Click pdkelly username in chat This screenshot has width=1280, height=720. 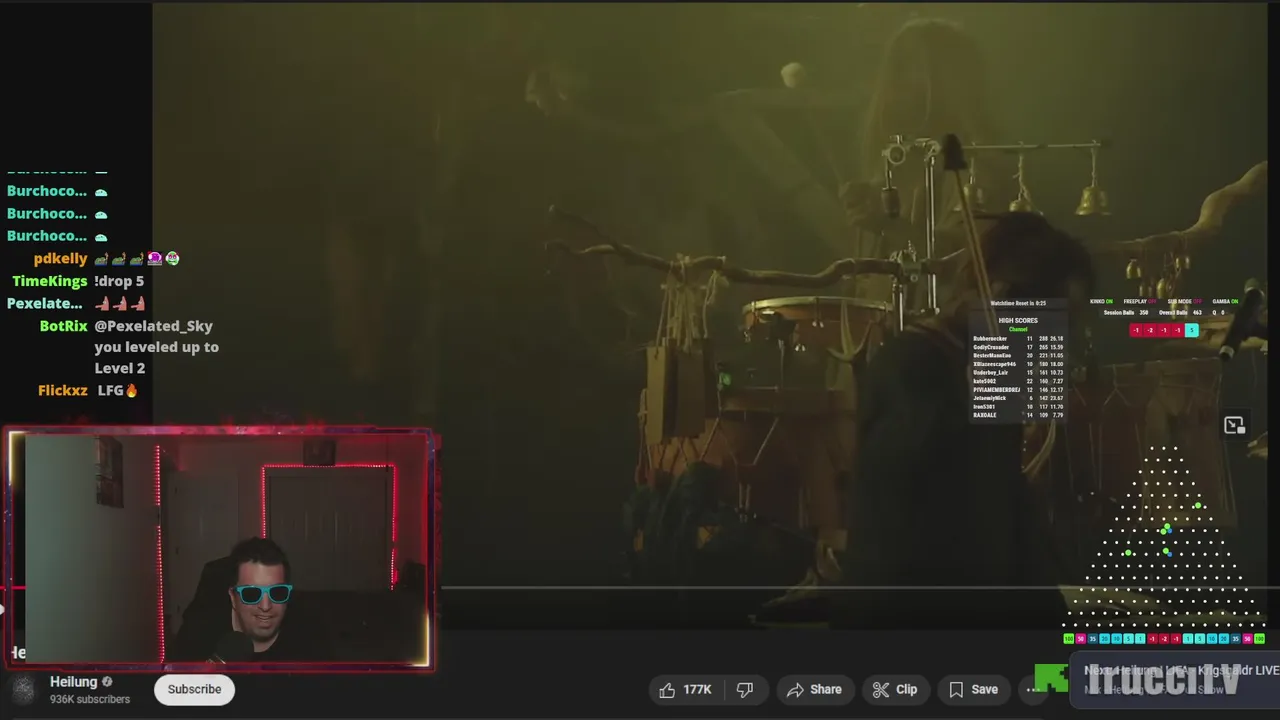pos(60,258)
